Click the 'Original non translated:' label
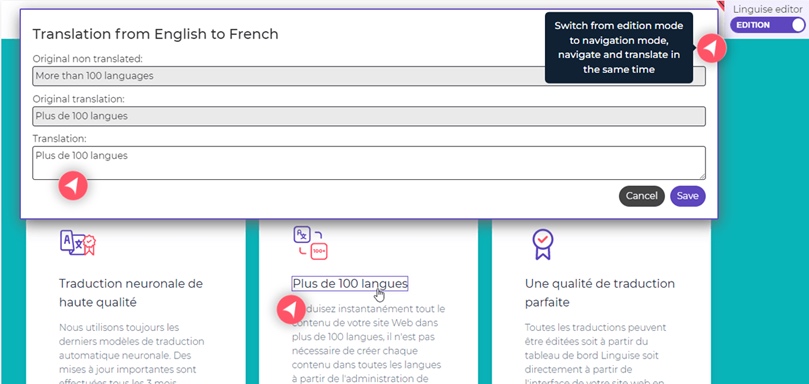This screenshot has height=384, width=809. [x=87, y=58]
